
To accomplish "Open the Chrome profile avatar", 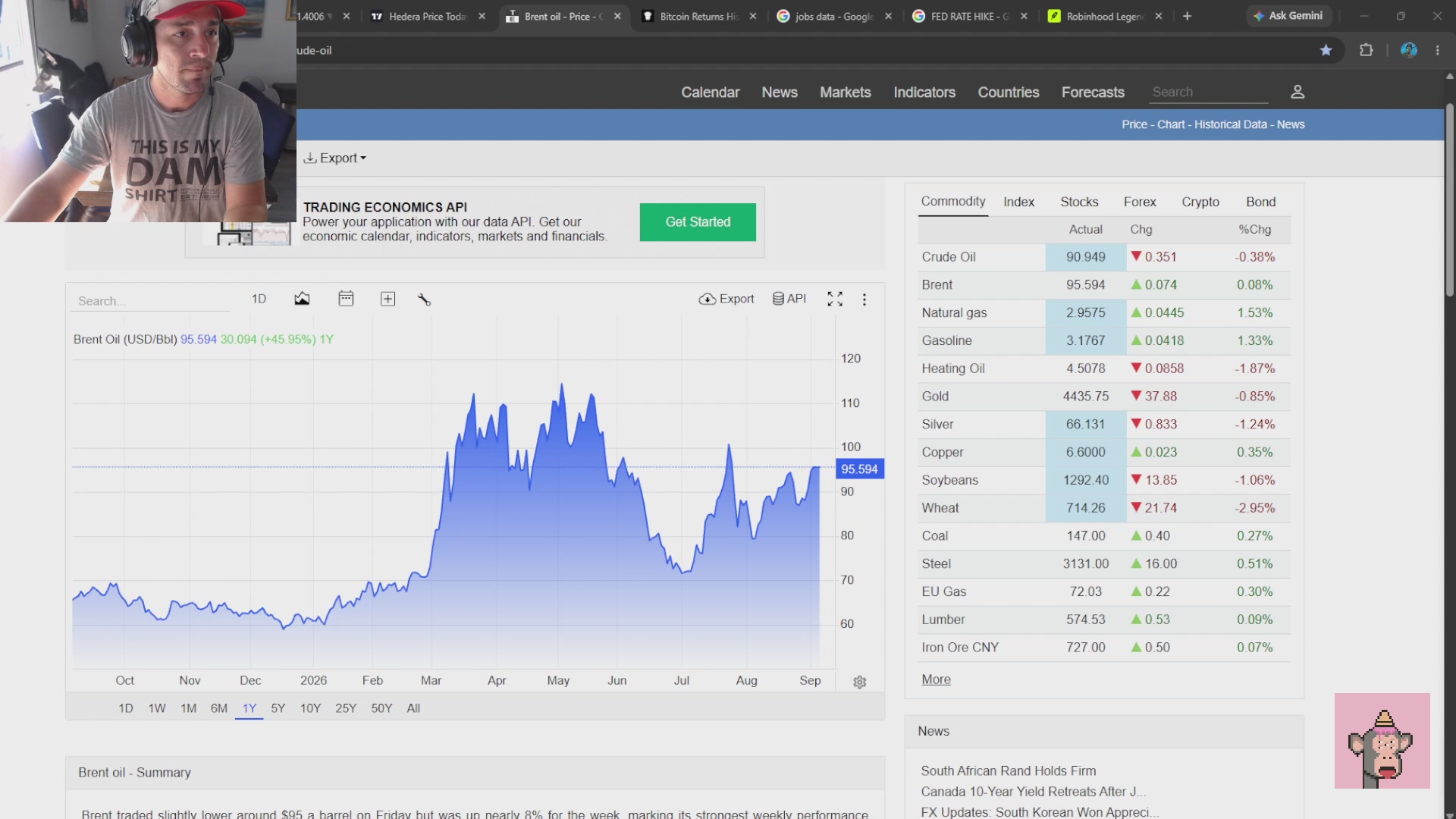I will (x=1409, y=50).
